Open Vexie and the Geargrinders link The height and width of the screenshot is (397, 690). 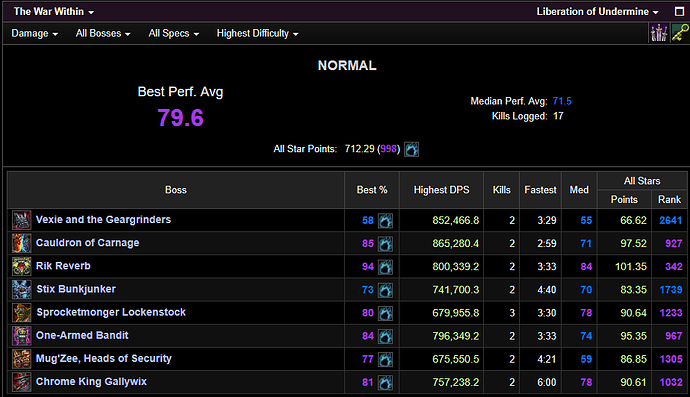coord(103,220)
